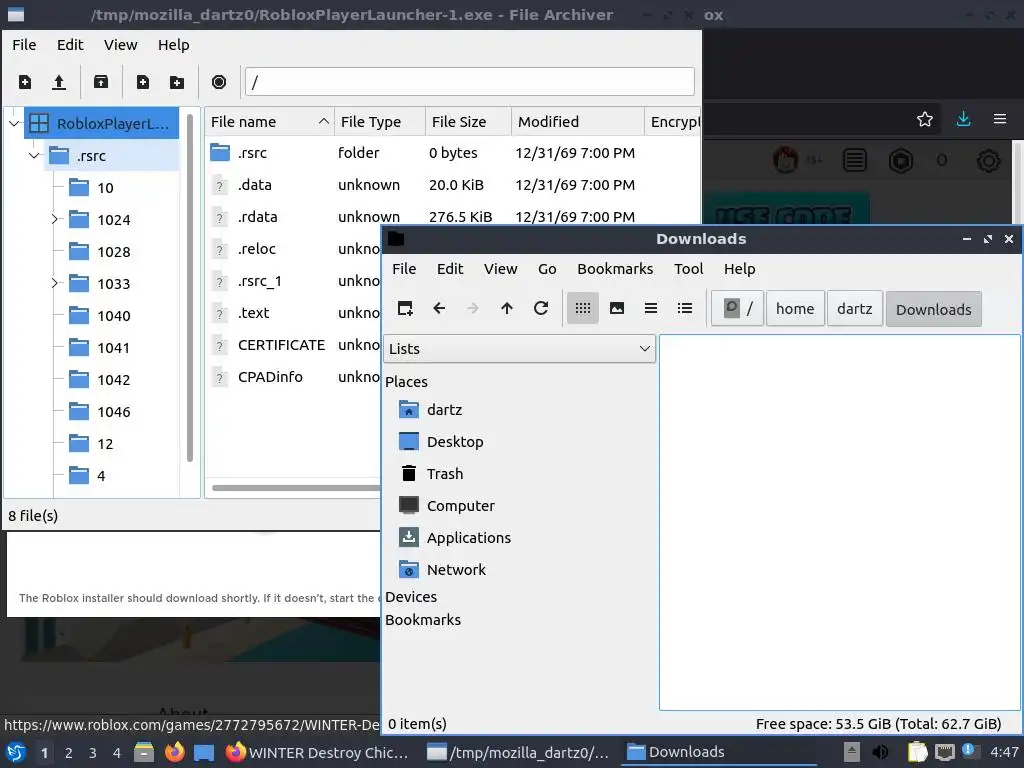Click the add file icon in File Archiver

click(x=142, y=82)
